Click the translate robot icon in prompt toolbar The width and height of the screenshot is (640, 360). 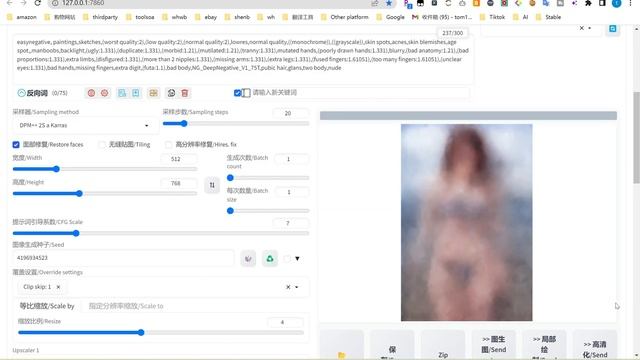coord(171,93)
